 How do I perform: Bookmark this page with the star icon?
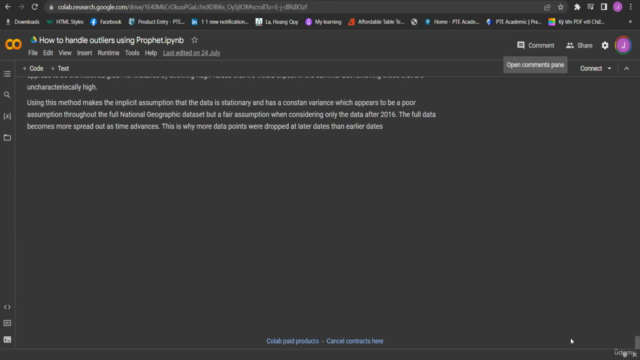point(560,7)
